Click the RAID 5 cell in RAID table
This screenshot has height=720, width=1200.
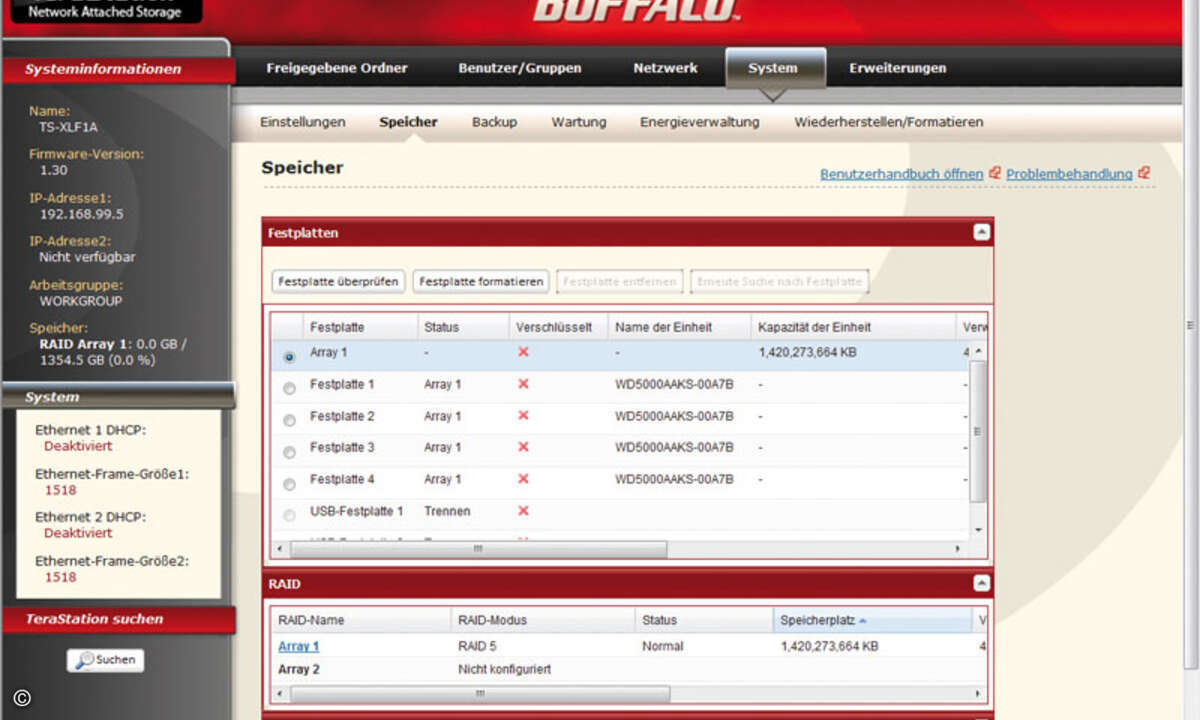pyautogui.click(x=477, y=646)
